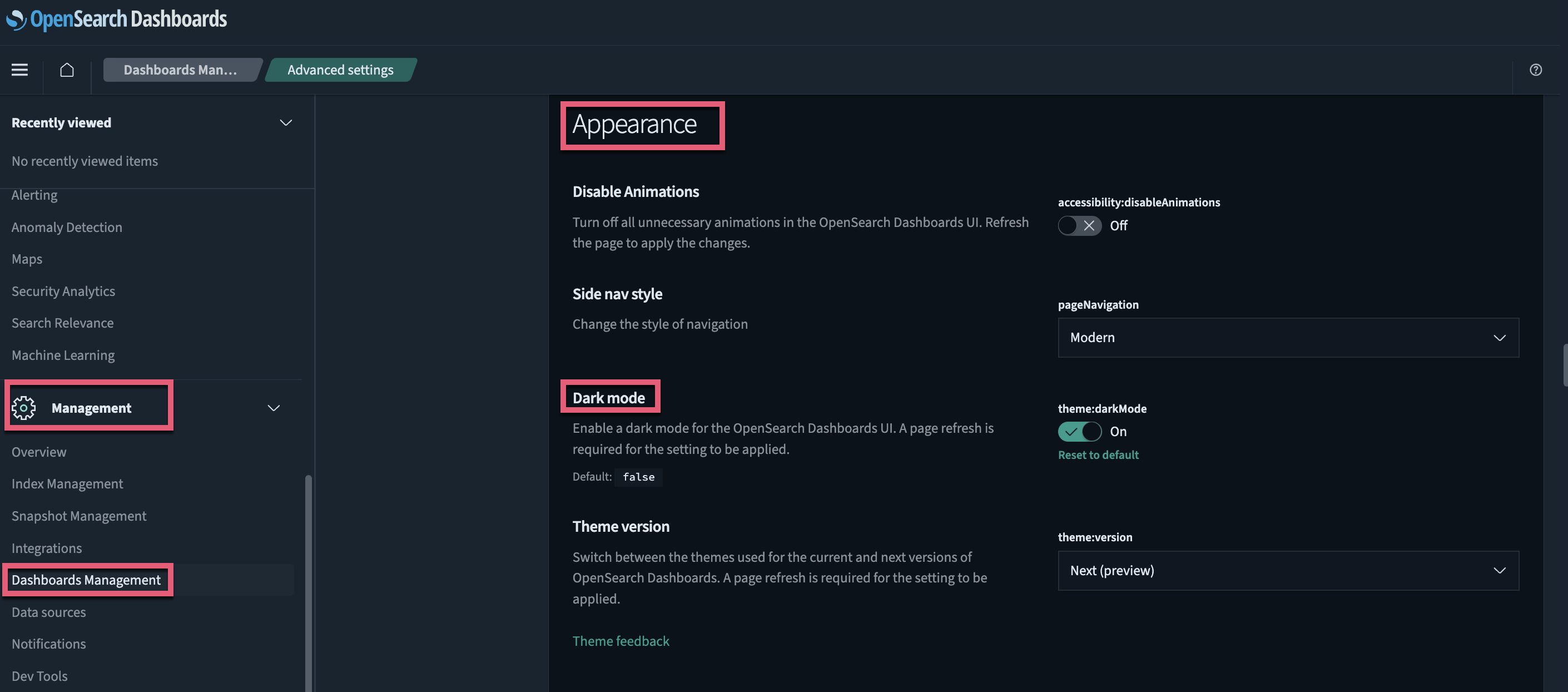Viewport: 1568px width, 692px height.
Task: Select the Advanced settings tab
Action: pyautogui.click(x=340, y=69)
